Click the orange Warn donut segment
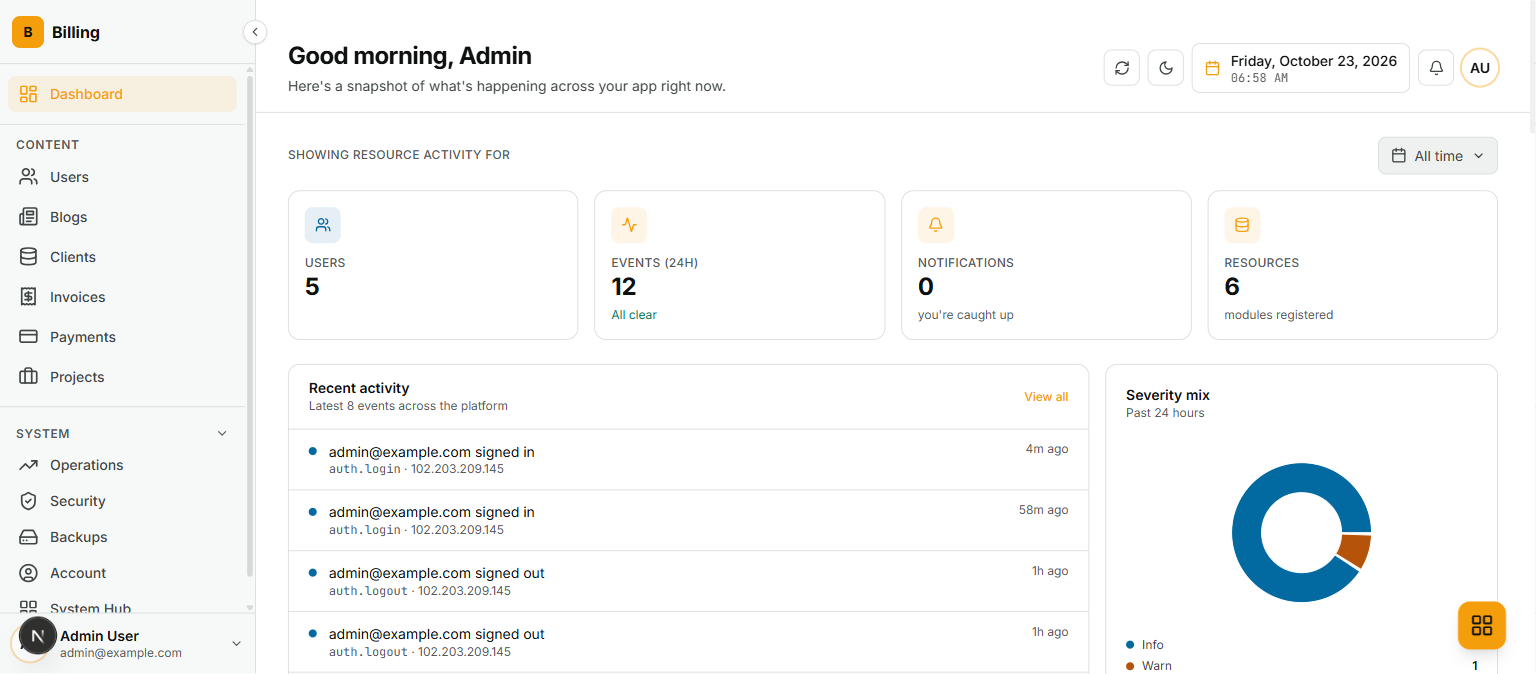This screenshot has width=1536, height=674. pos(1356,549)
